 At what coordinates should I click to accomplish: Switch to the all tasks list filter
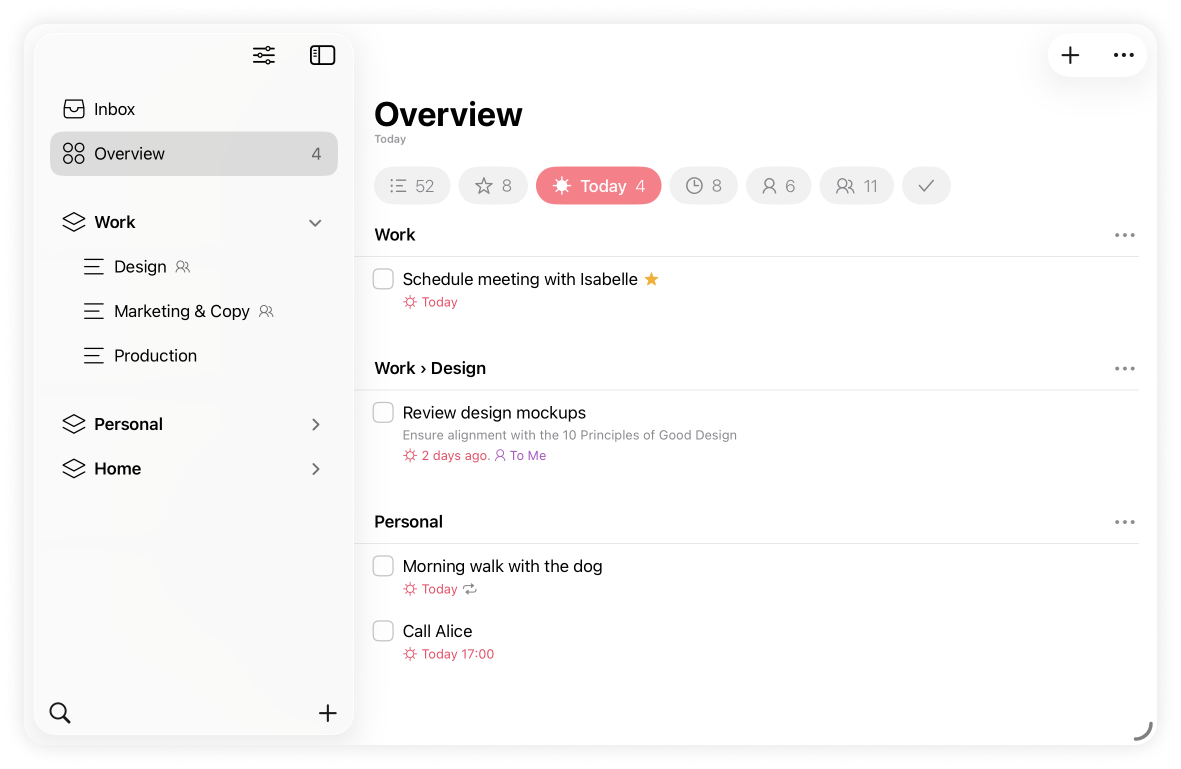pos(411,186)
